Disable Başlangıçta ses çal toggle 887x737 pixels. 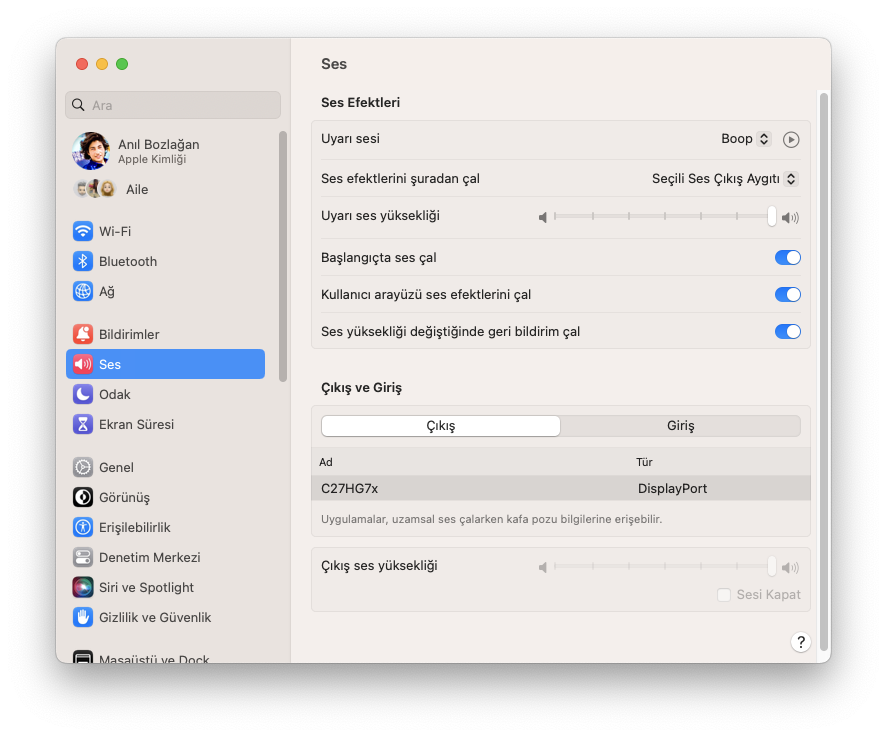point(787,257)
